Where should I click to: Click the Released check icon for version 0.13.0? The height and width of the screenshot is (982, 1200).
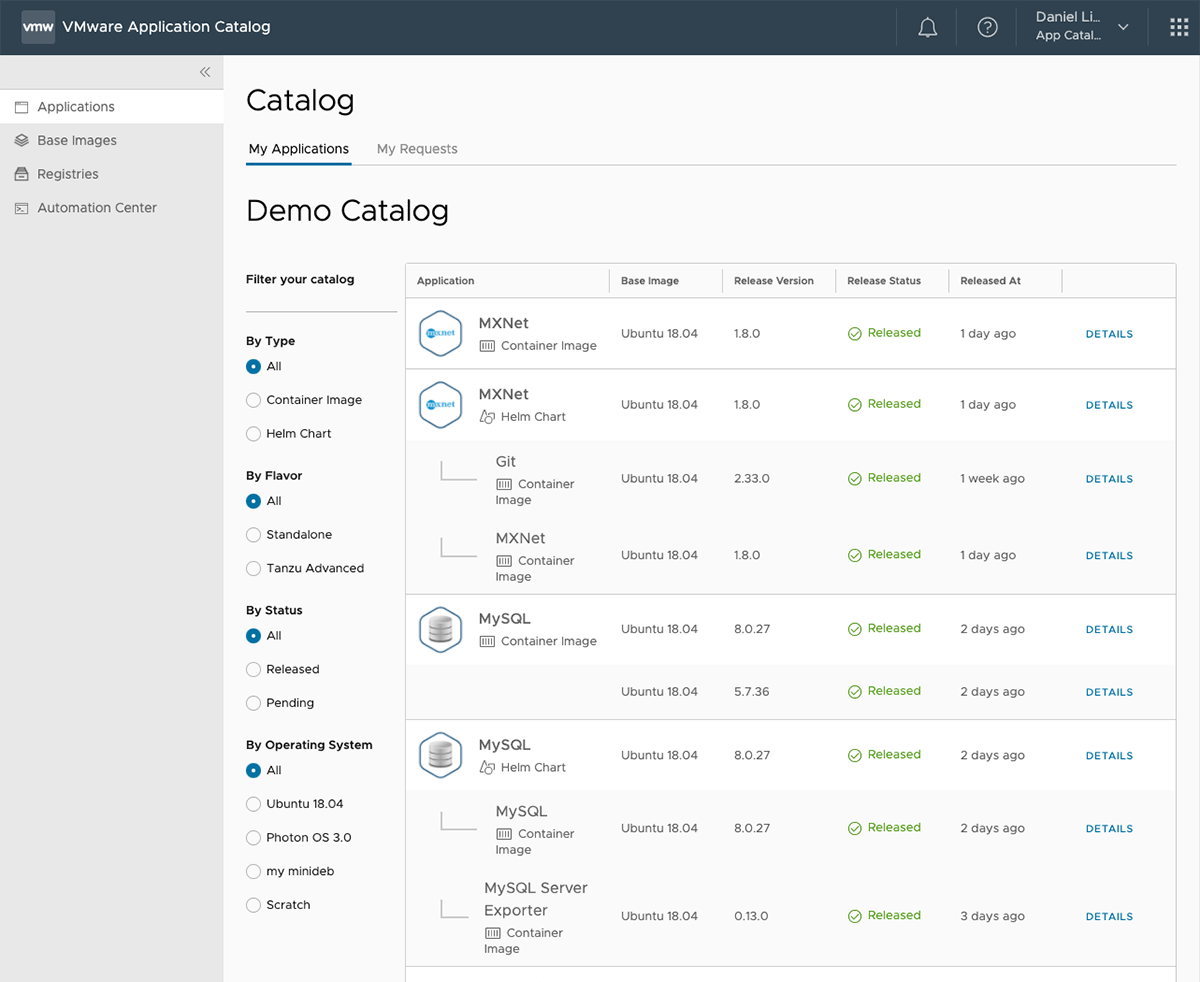(x=855, y=916)
